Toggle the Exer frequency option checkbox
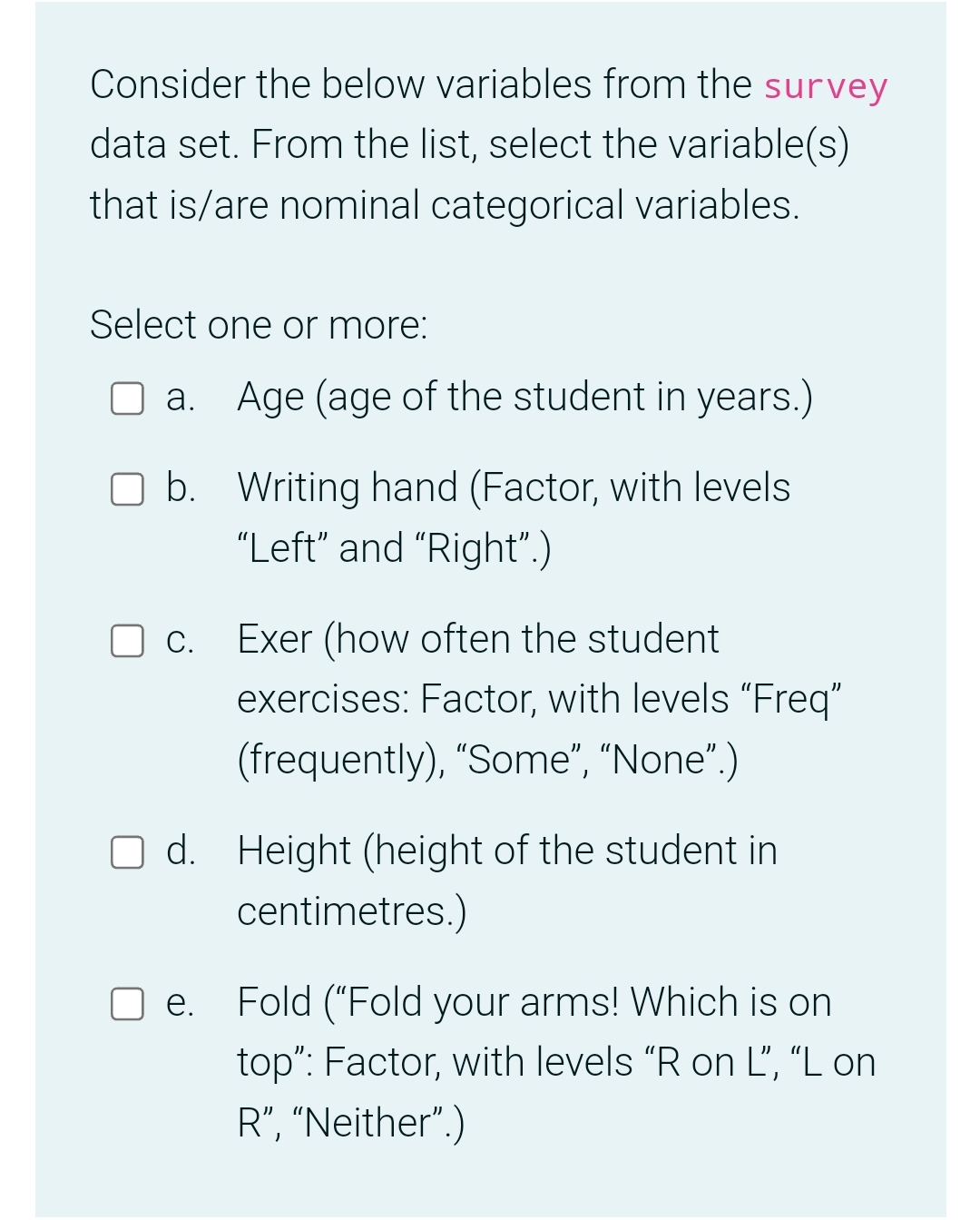Viewport: 980px width, 1220px height. 127,641
